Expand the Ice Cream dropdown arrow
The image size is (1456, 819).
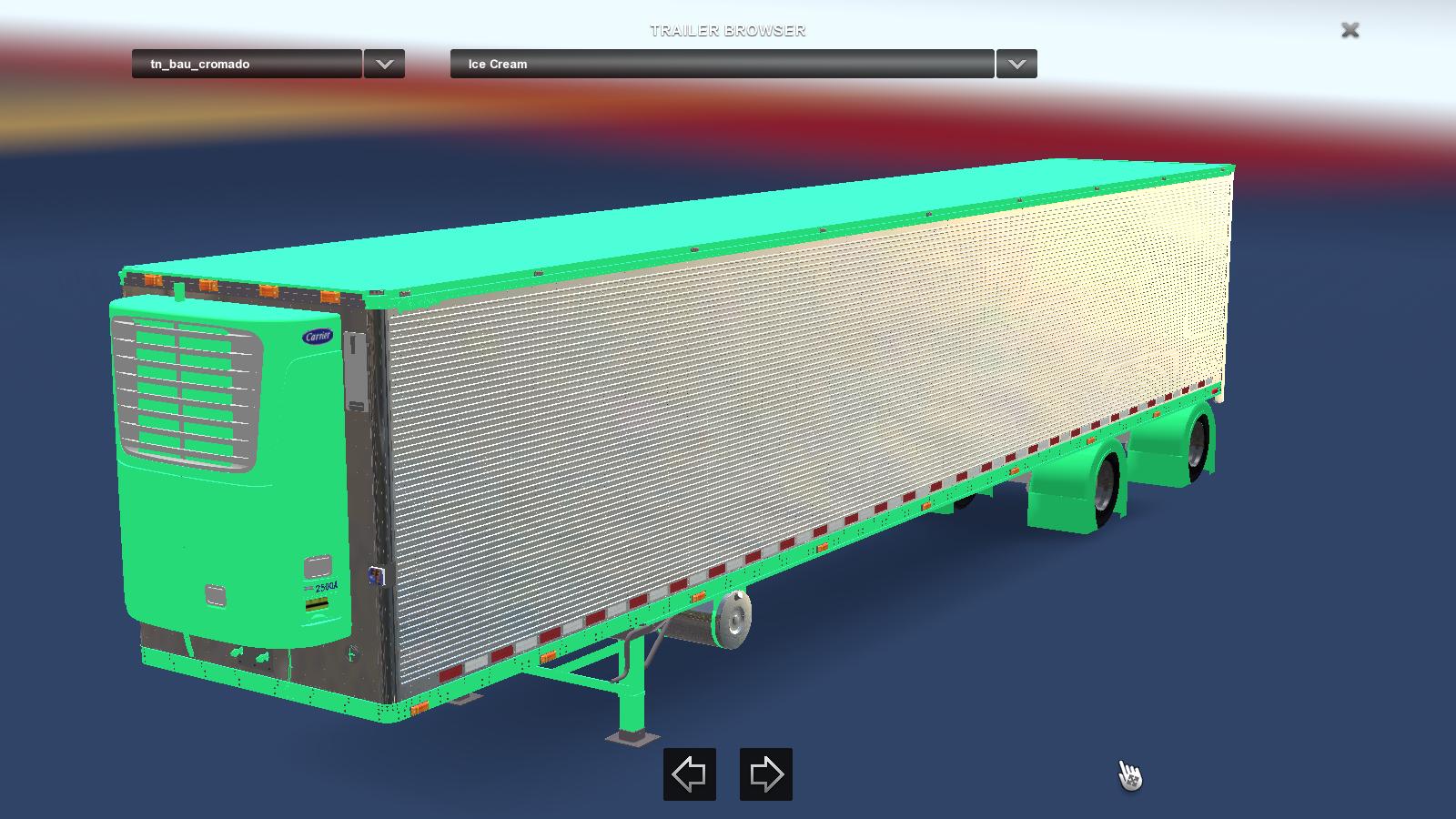coord(1016,64)
